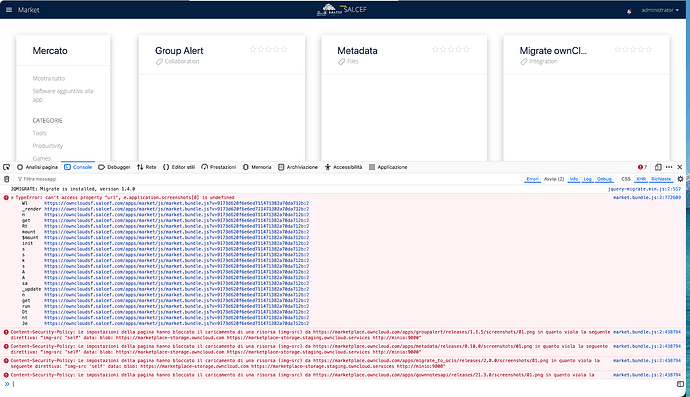Open console settings gear icon
This screenshot has width=690, height=397.
[680, 179]
